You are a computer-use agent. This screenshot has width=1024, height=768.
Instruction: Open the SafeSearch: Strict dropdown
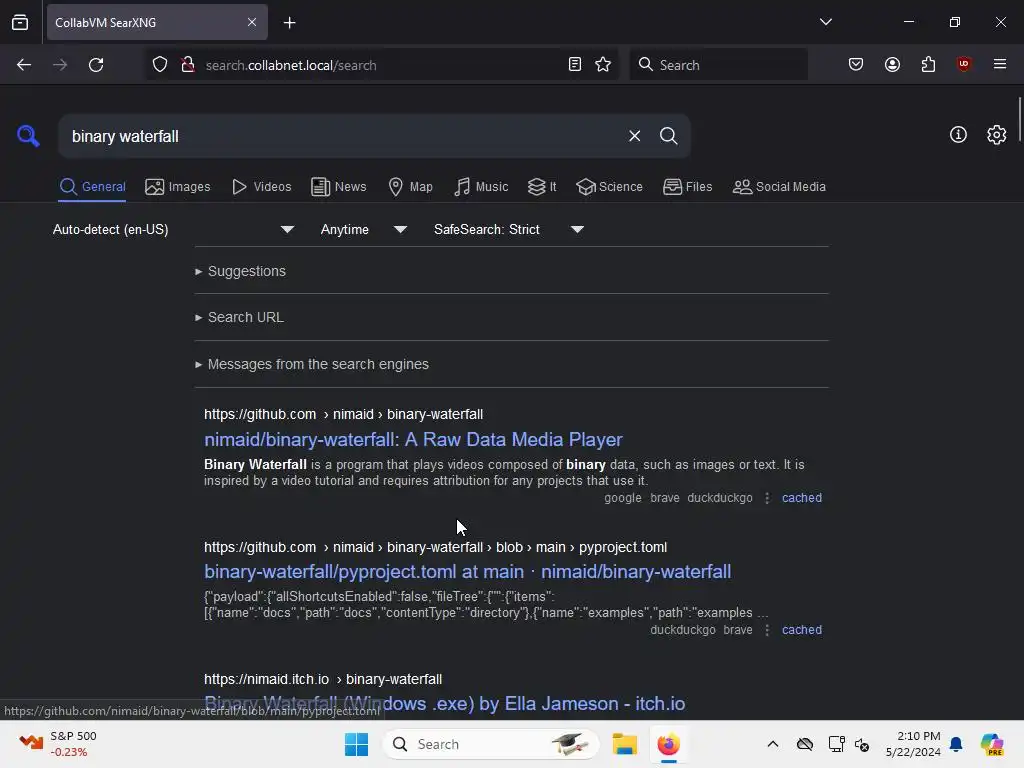508,229
